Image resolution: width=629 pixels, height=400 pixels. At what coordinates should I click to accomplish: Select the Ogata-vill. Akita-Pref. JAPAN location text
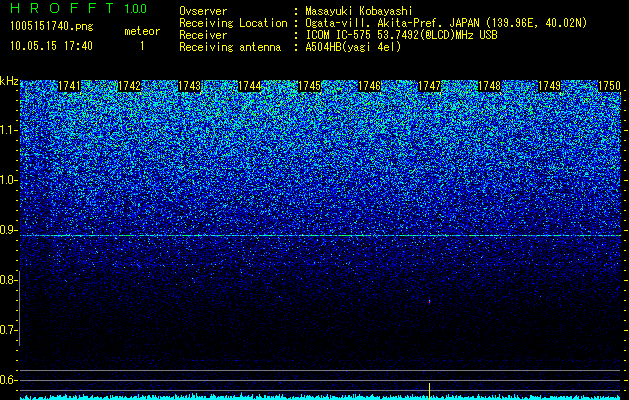coord(446,23)
